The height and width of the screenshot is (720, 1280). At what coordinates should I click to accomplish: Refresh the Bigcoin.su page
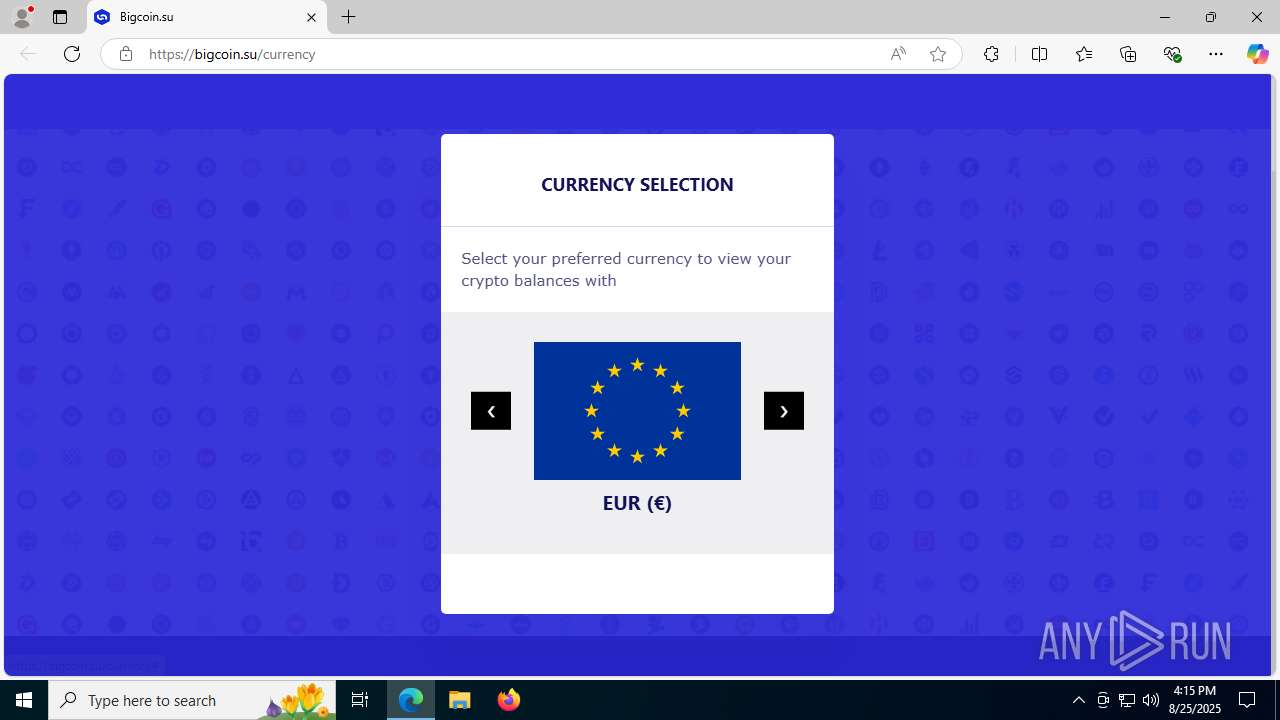[x=72, y=54]
